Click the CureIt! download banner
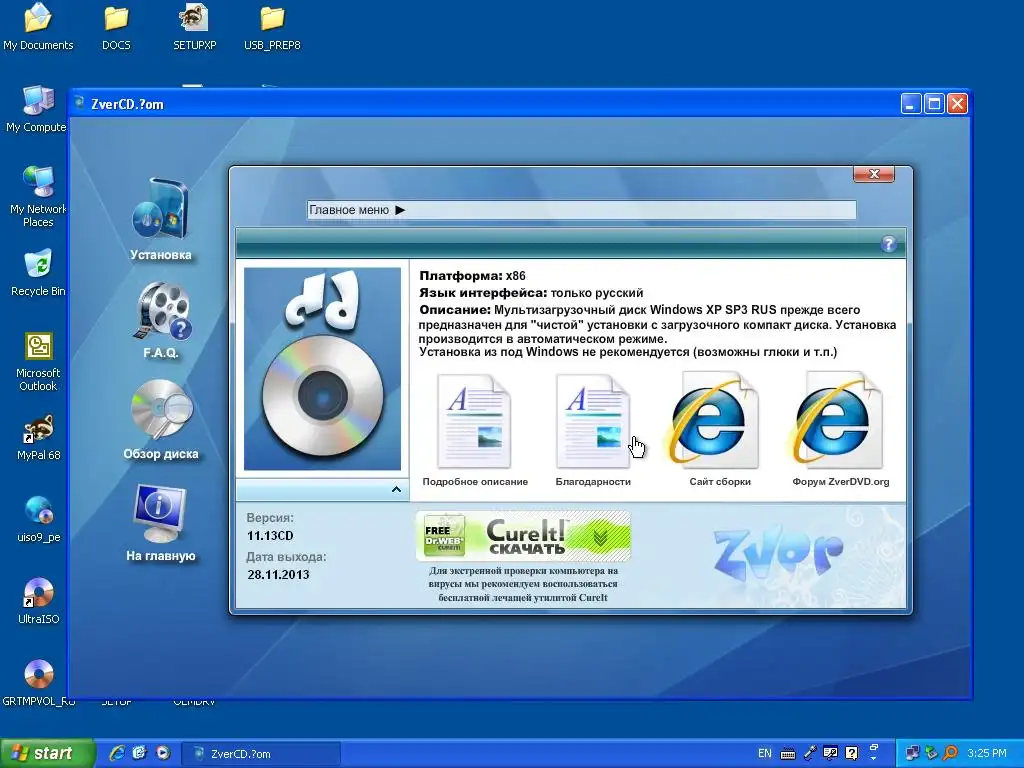 [523, 536]
